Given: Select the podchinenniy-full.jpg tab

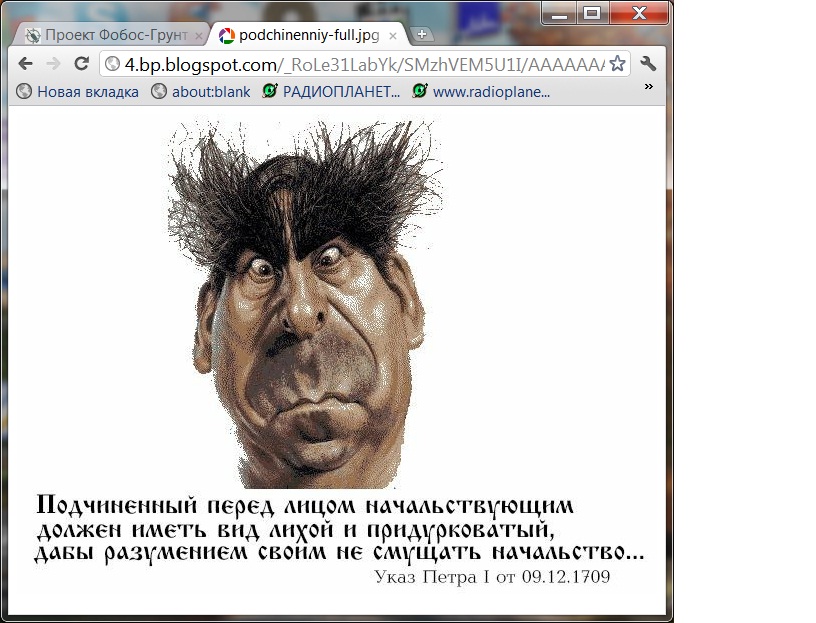Looking at the screenshot, I should [x=308, y=35].
